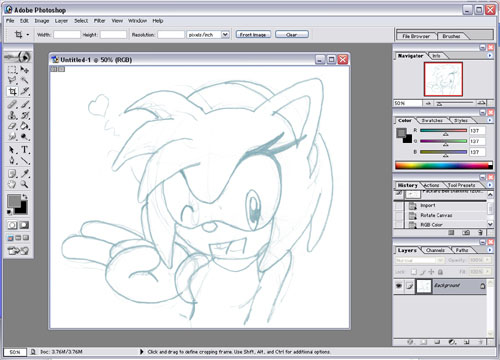Click the foreground color swatch in toolbox
Viewport: 500px width, 360px height.
[14, 201]
